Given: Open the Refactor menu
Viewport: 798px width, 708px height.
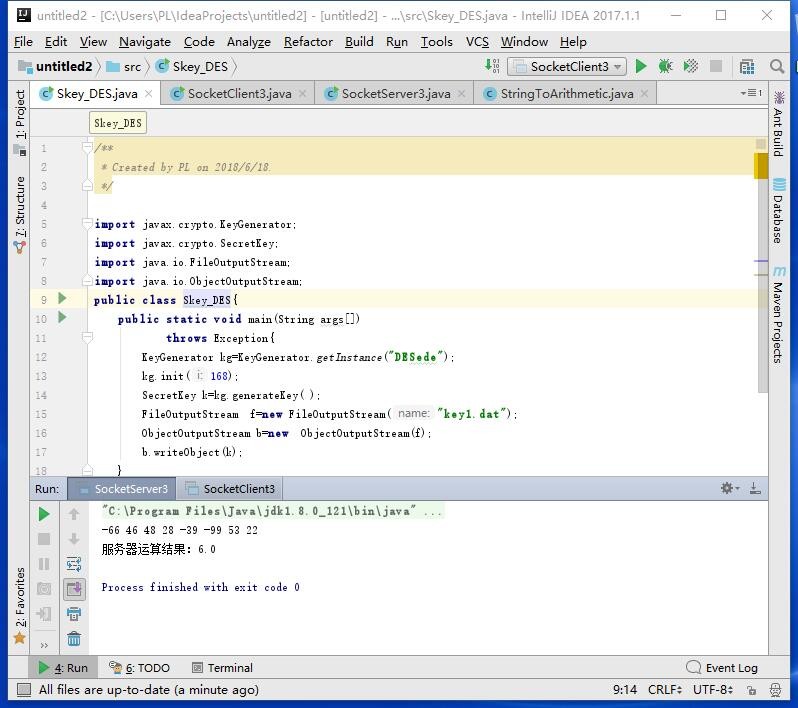Looking at the screenshot, I should coord(308,42).
